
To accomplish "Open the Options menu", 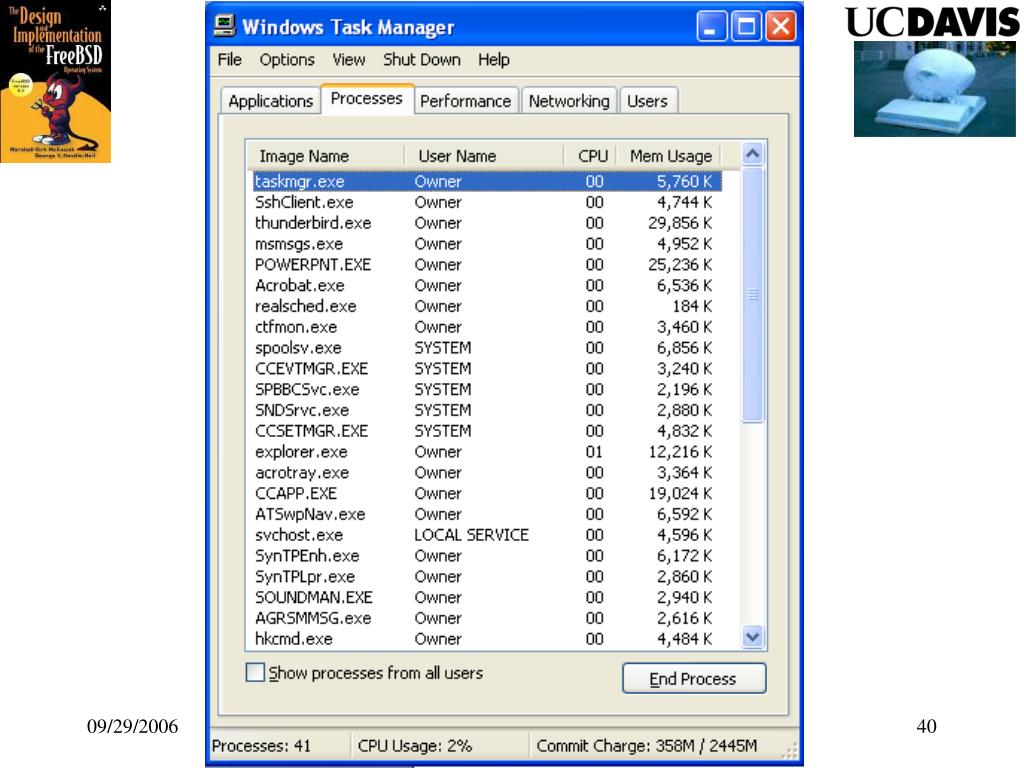I will pos(287,59).
